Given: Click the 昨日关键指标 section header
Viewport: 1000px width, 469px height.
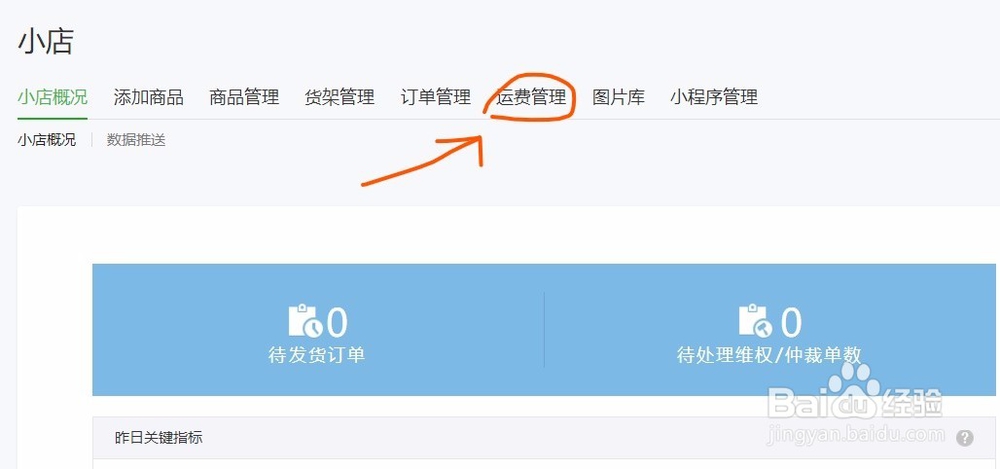Looking at the screenshot, I should coord(159,438).
